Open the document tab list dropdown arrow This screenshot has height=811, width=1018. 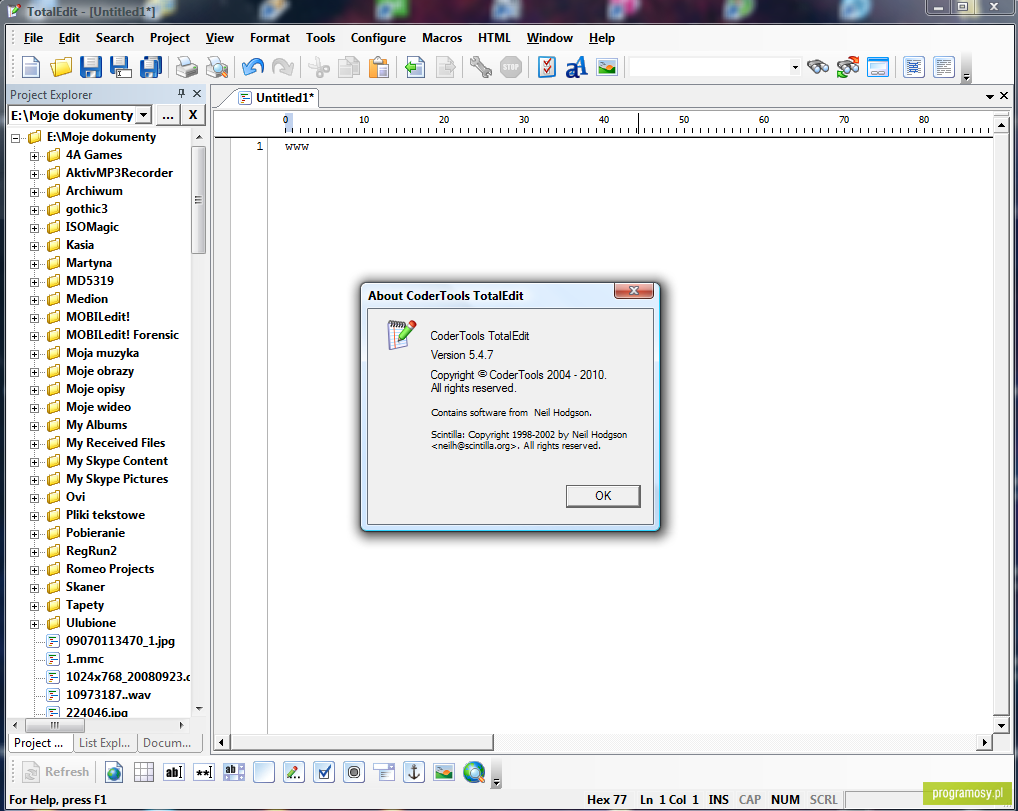click(989, 96)
